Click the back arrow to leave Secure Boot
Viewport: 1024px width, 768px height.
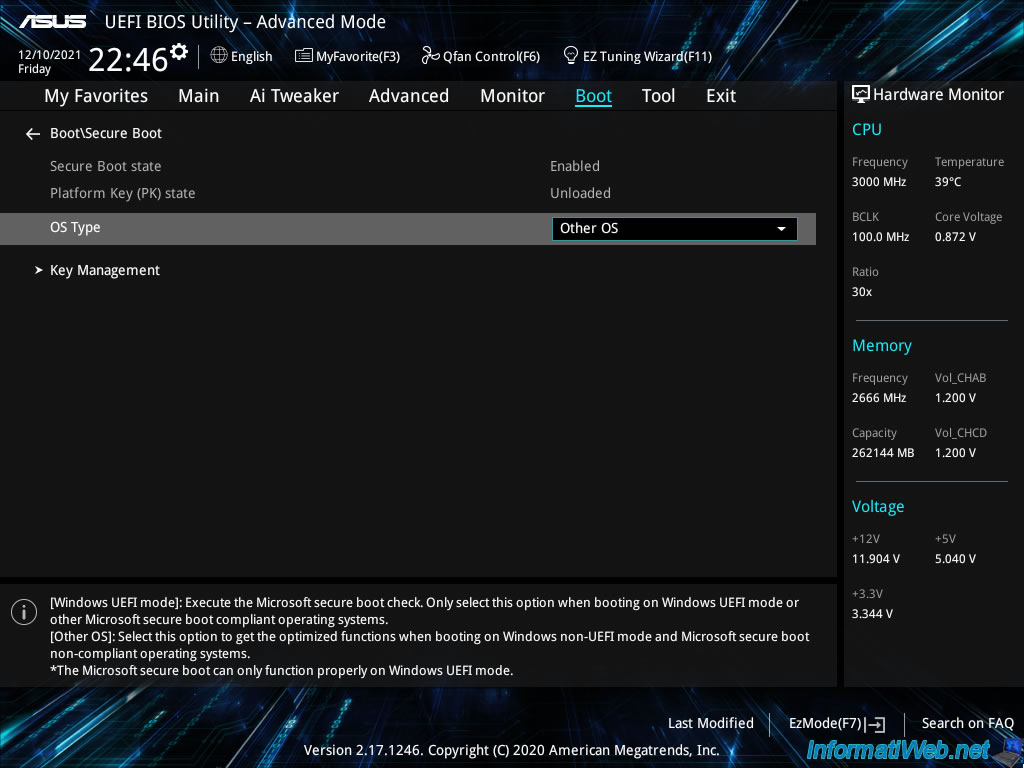pyautogui.click(x=32, y=133)
